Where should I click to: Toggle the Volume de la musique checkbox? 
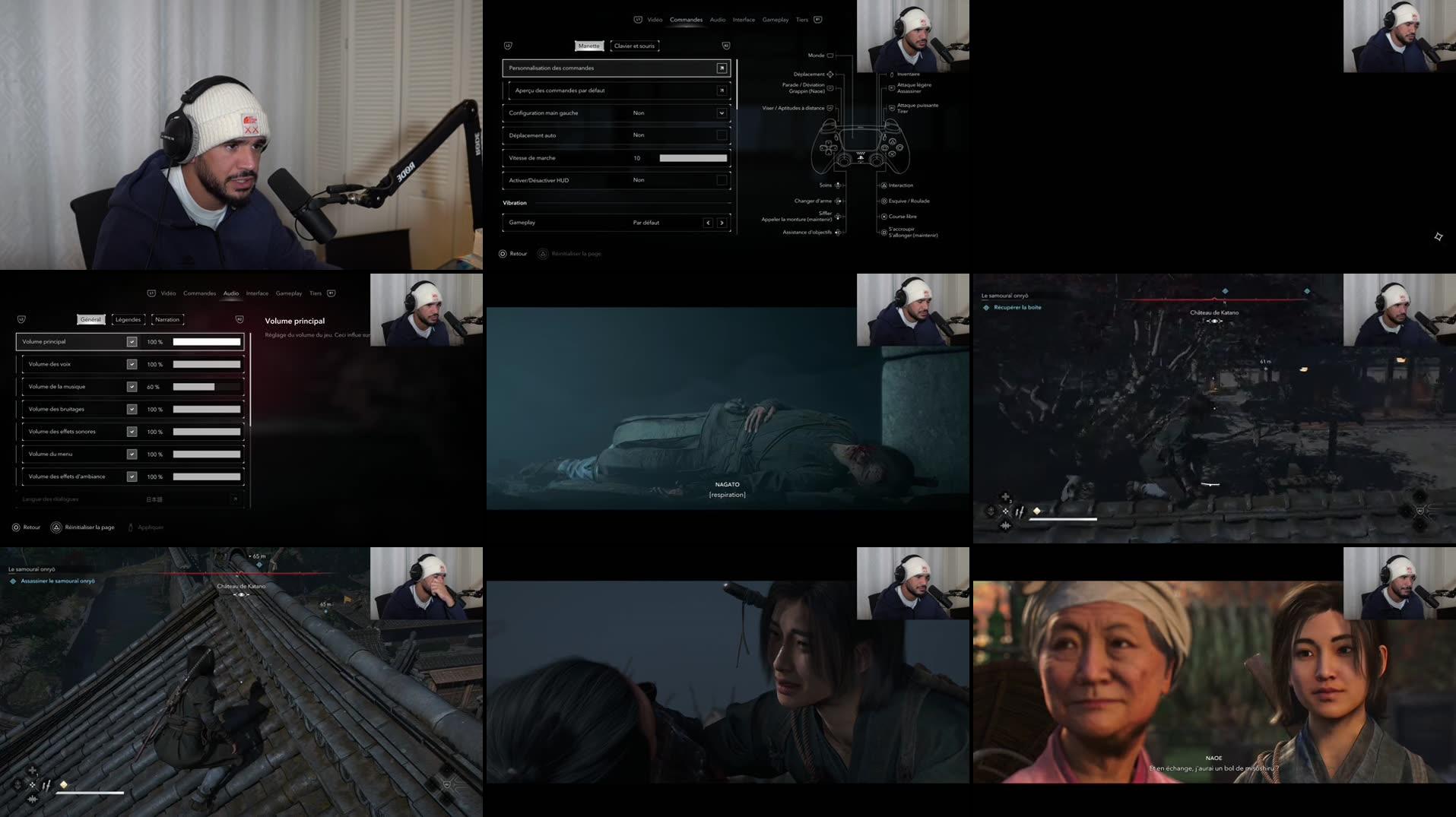tap(132, 387)
